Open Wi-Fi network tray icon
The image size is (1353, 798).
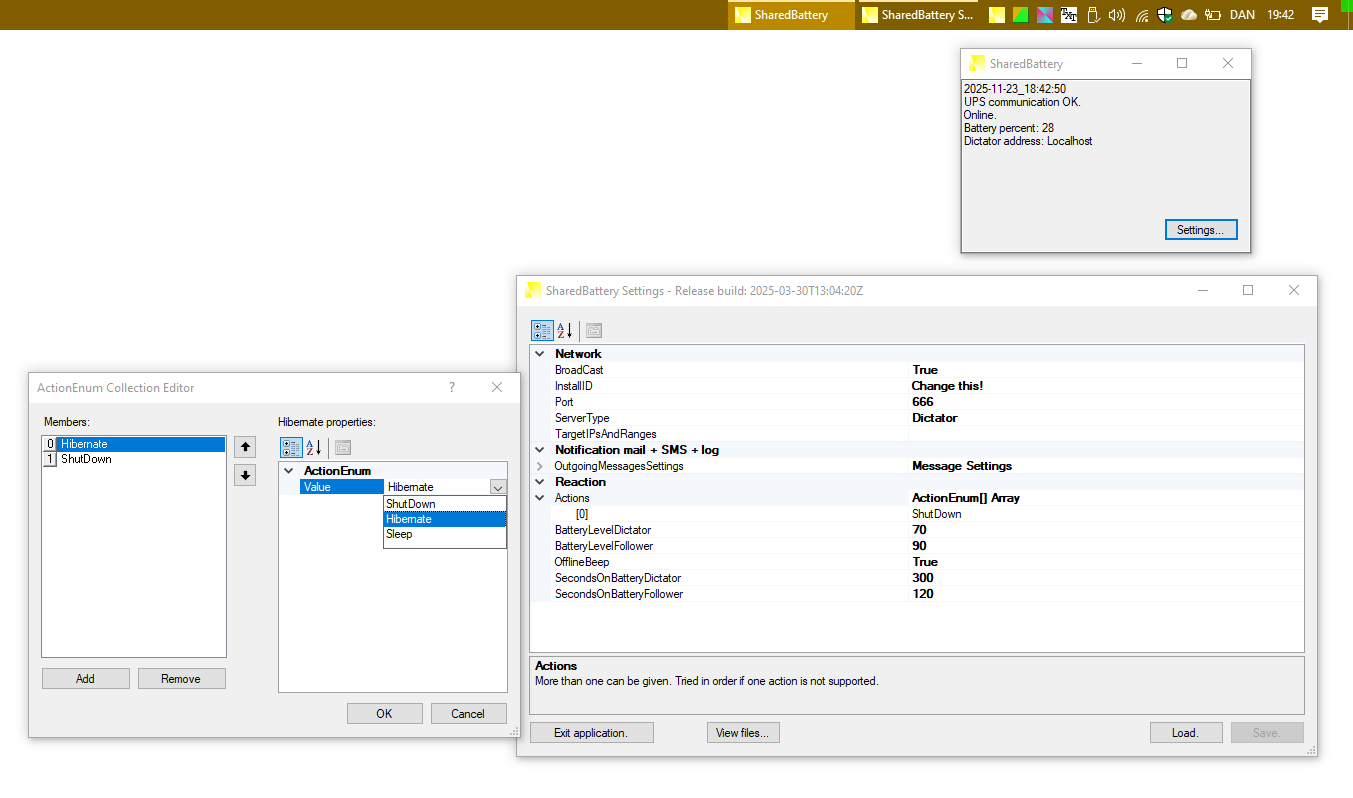pyautogui.click(x=1141, y=15)
